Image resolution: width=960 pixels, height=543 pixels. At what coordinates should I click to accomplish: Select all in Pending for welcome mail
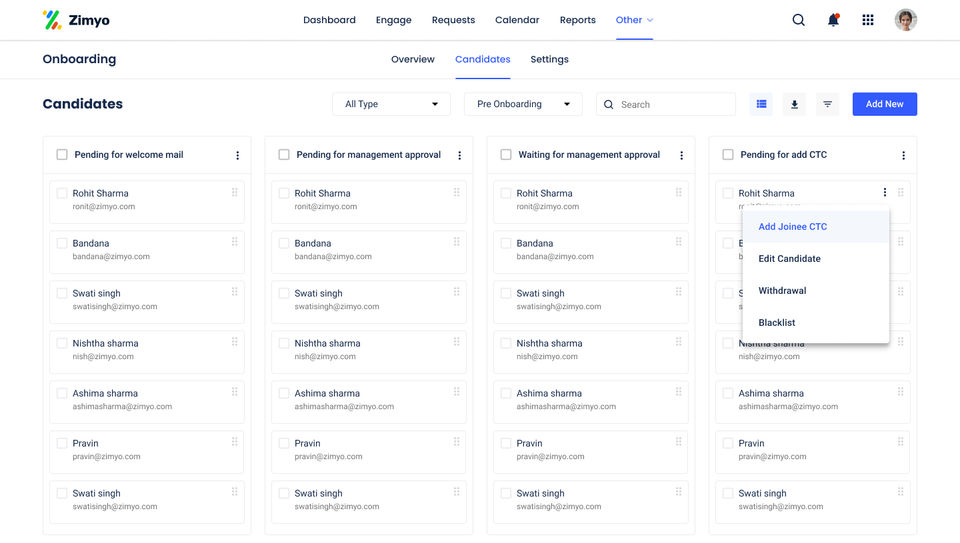click(62, 155)
